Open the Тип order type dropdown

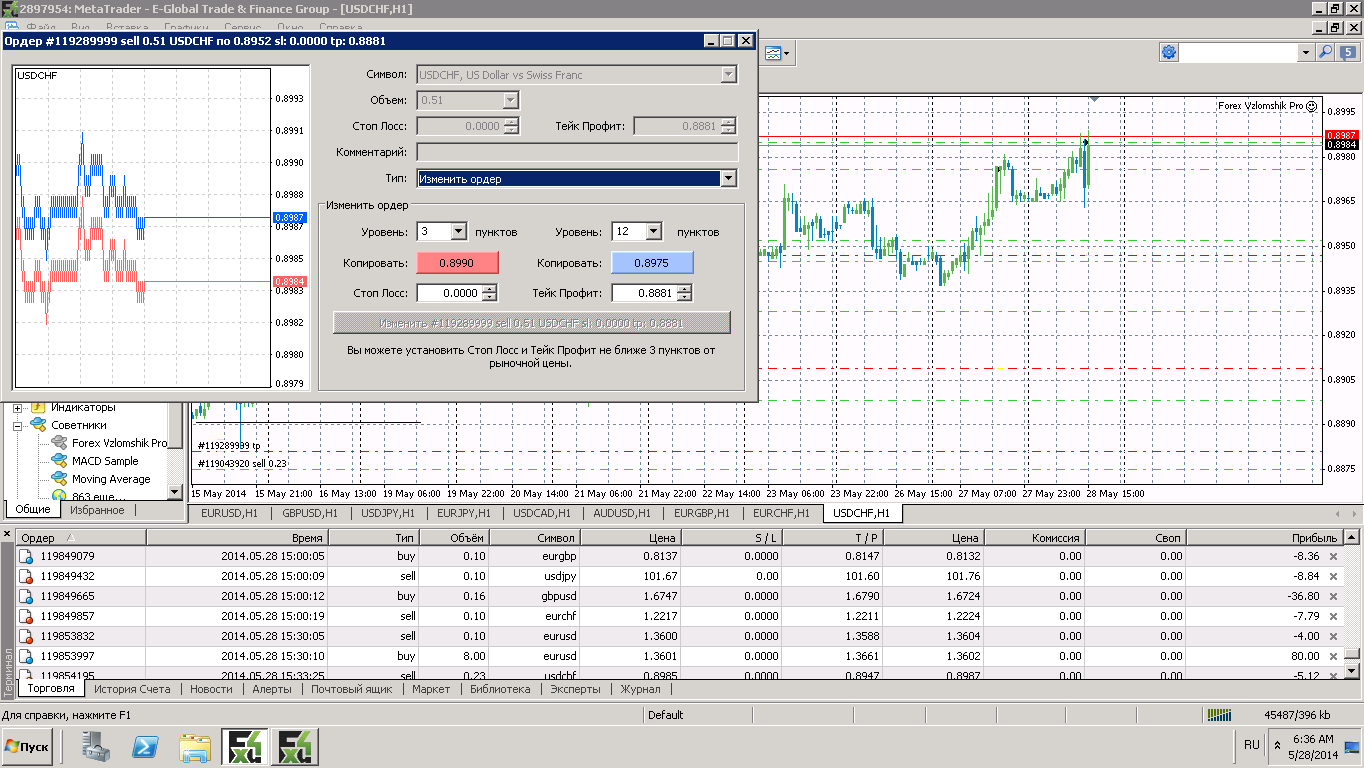728,179
